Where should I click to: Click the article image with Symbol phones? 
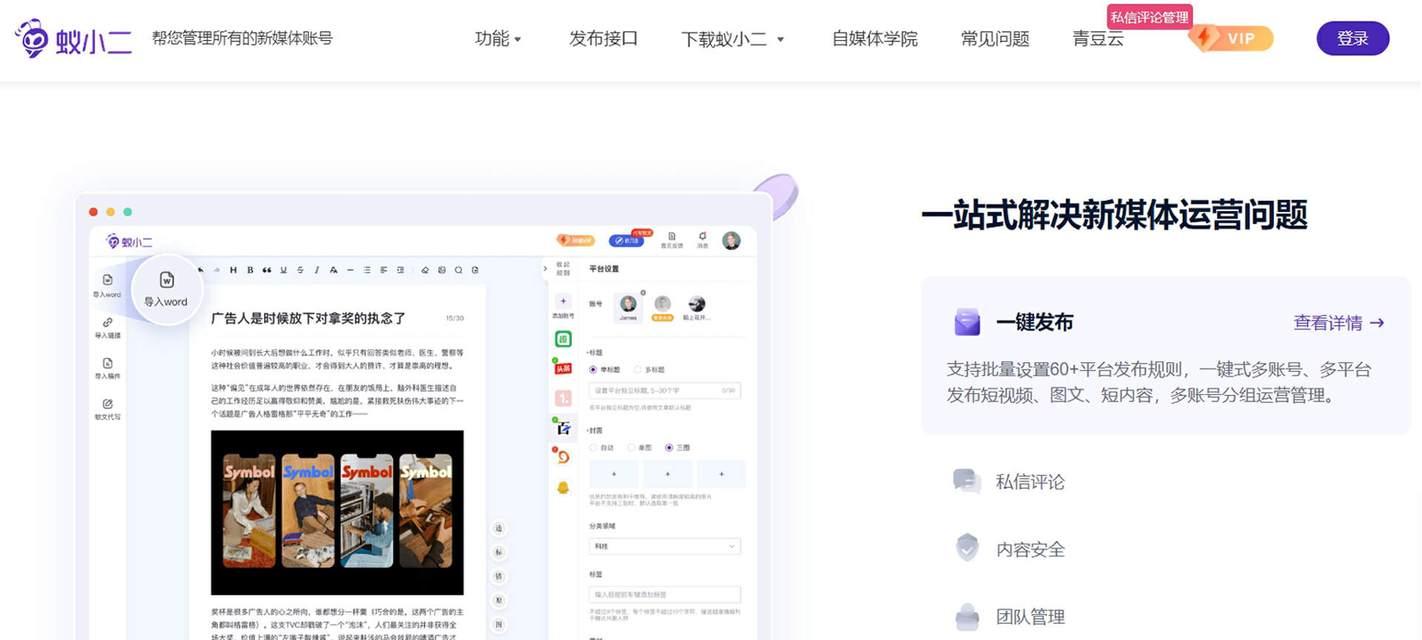(x=337, y=513)
